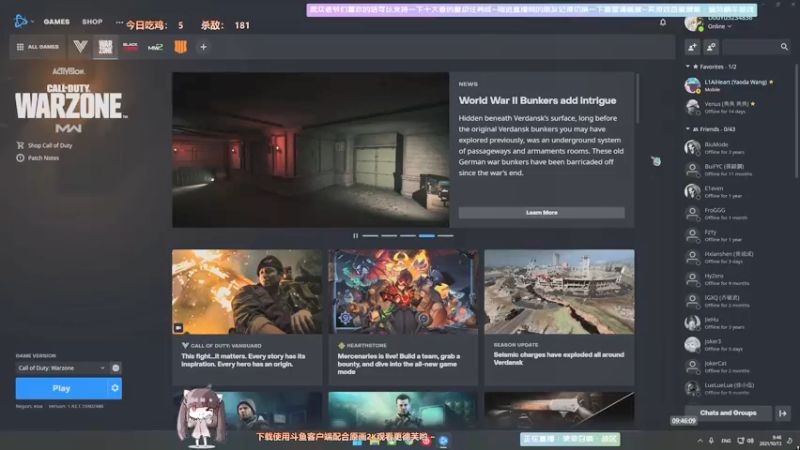Viewport: 800px width, 450px height.
Task: Collapse the friends panel arrow icon
Action: (783, 413)
